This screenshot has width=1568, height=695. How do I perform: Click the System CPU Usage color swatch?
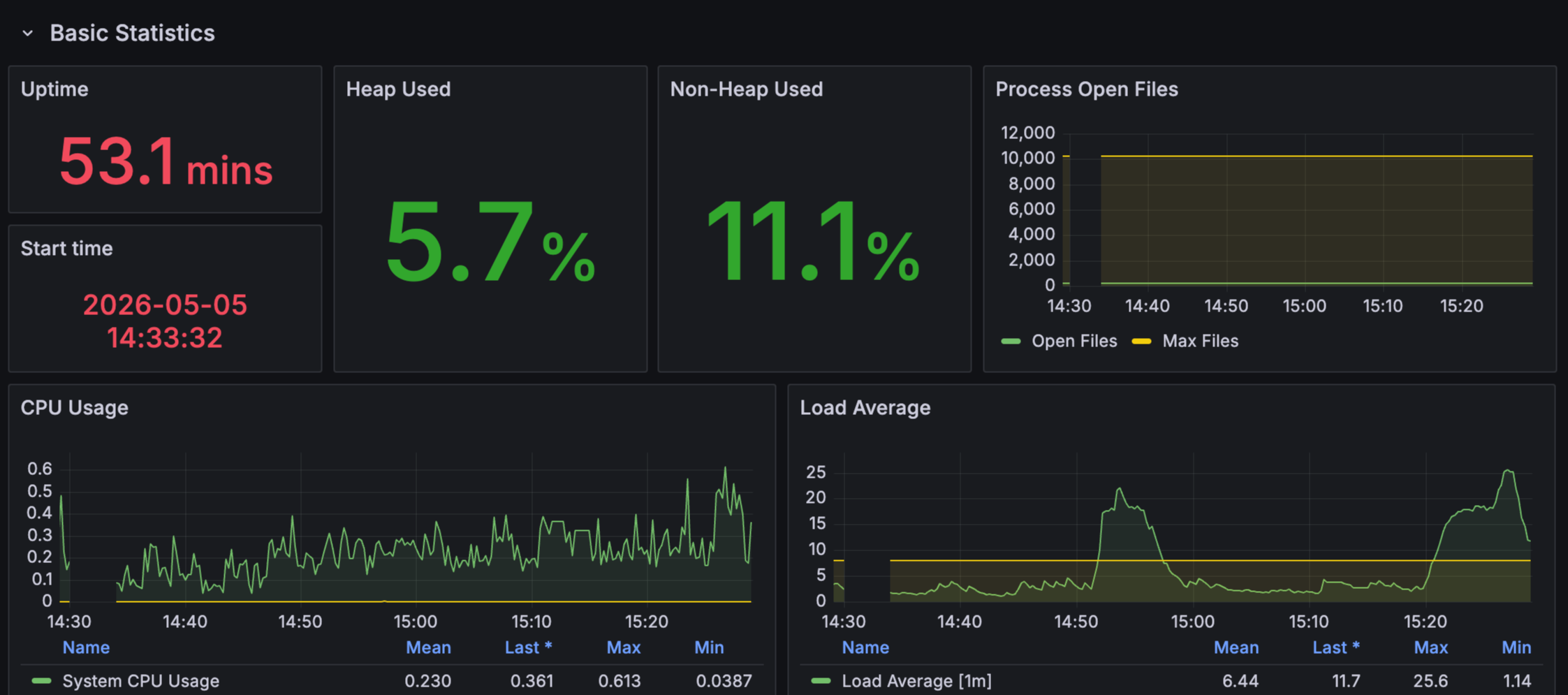pyautogui.click(x=41, y=680)
